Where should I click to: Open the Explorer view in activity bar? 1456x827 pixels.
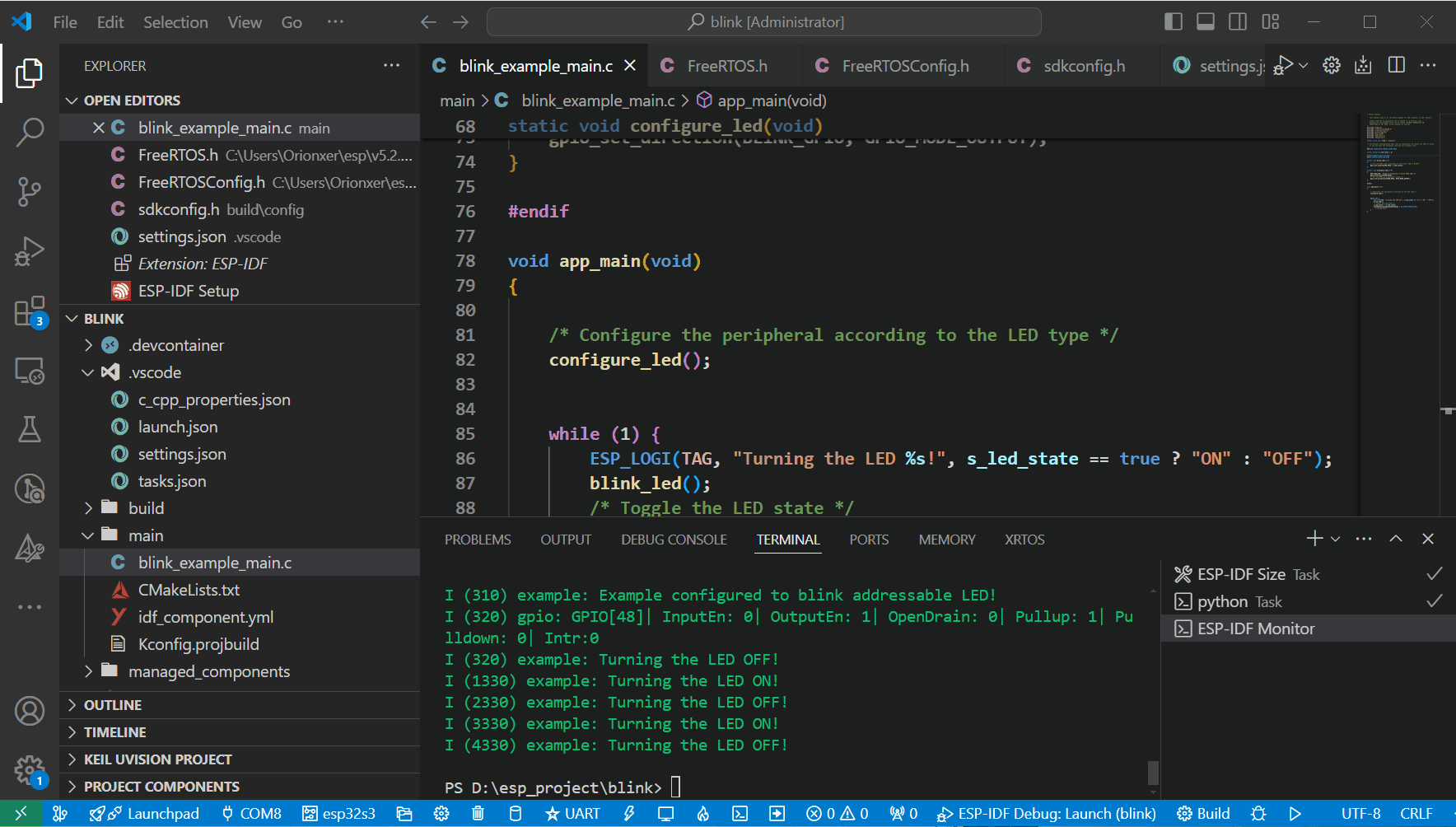point(30,73)
